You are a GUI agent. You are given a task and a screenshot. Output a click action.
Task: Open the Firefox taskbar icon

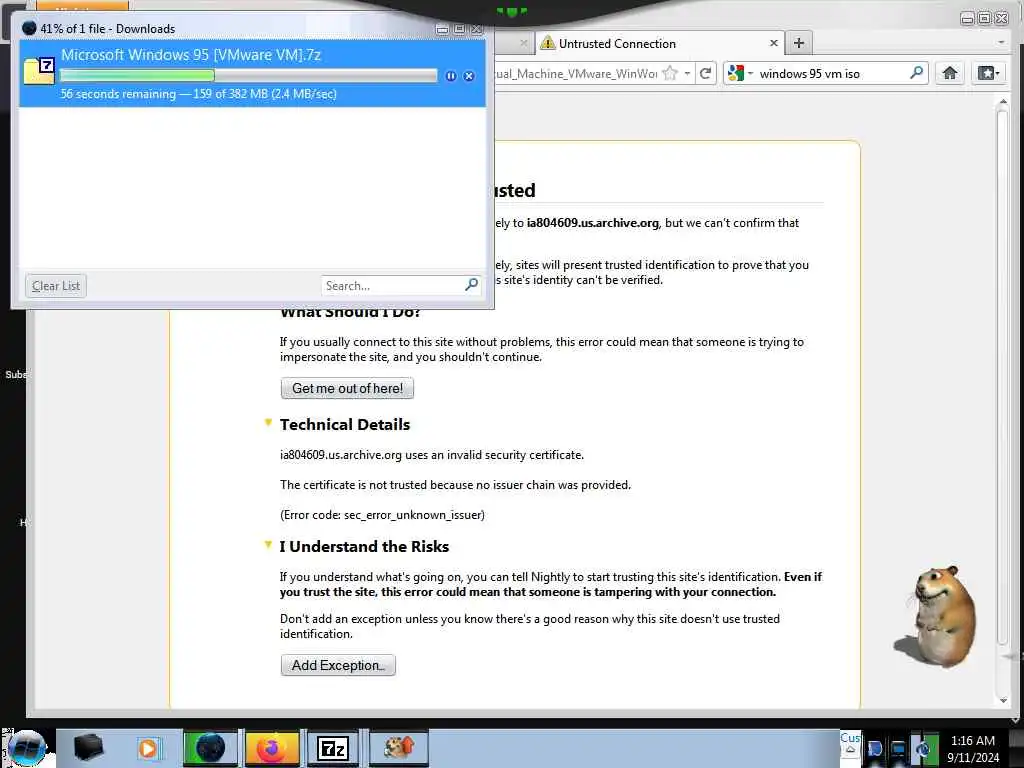point(272,748)
